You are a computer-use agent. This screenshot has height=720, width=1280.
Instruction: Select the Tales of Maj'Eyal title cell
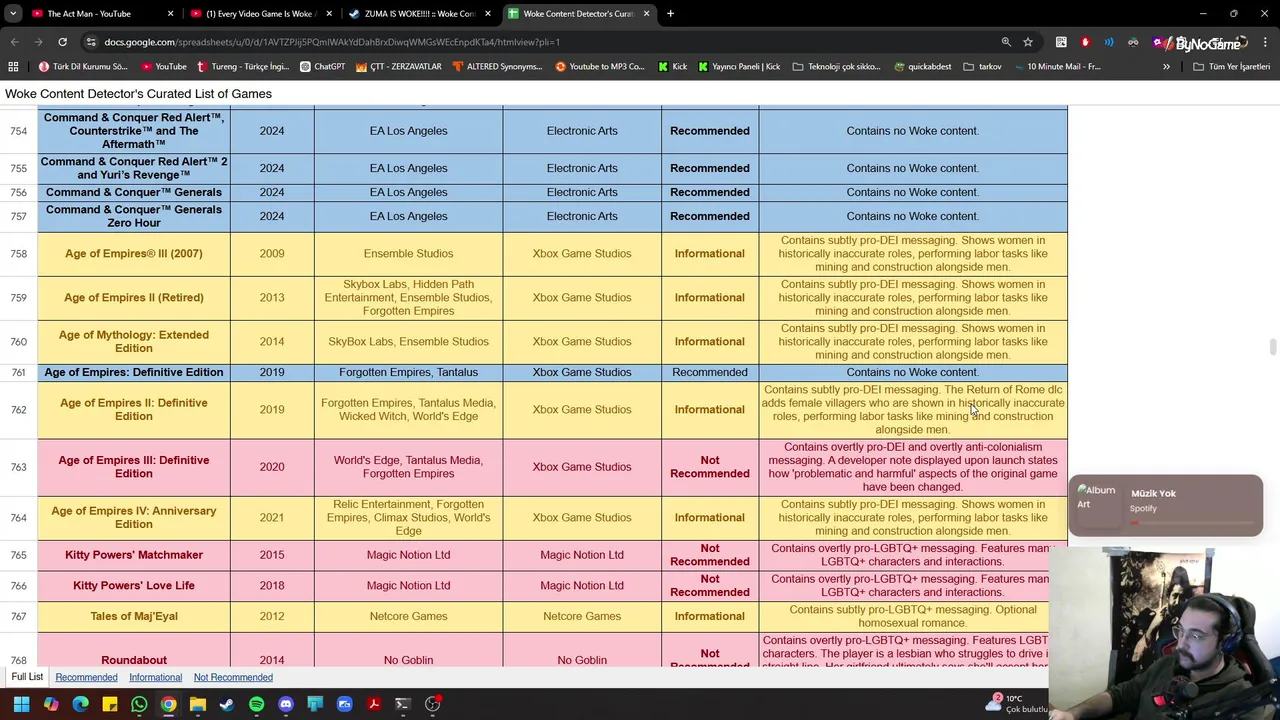click(x=134, y=616)
